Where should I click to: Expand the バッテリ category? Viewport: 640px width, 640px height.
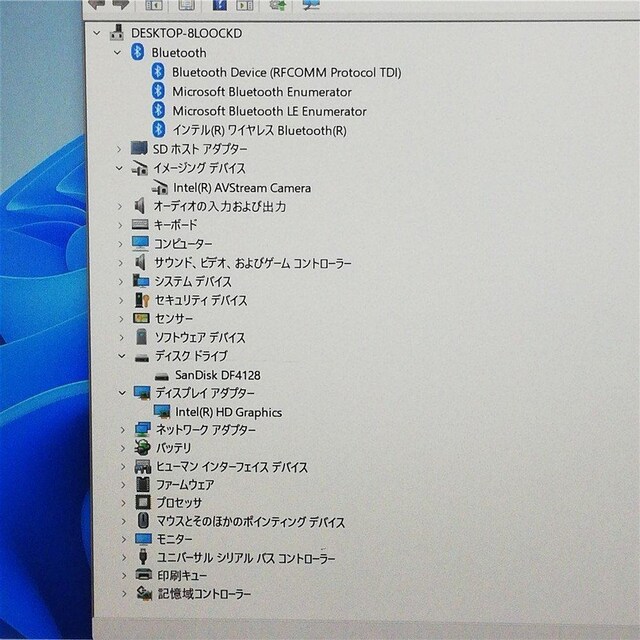click(123, 448)
